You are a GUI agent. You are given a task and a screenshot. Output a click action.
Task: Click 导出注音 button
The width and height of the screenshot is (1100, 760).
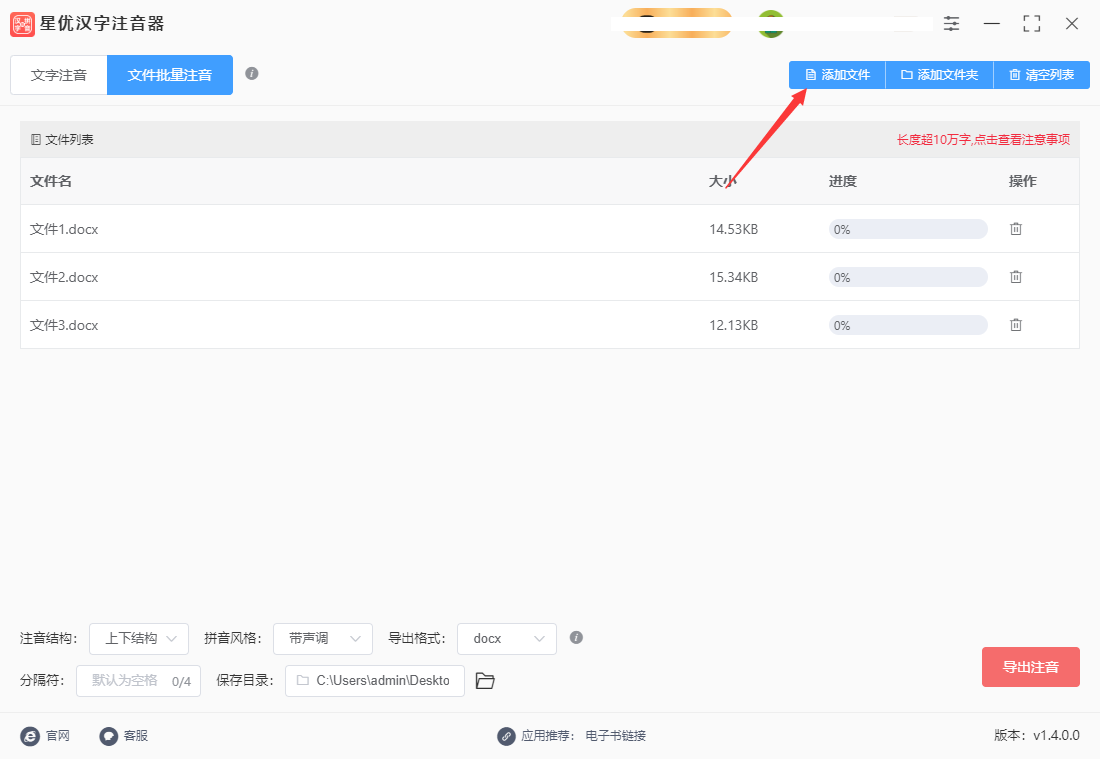1031,667
